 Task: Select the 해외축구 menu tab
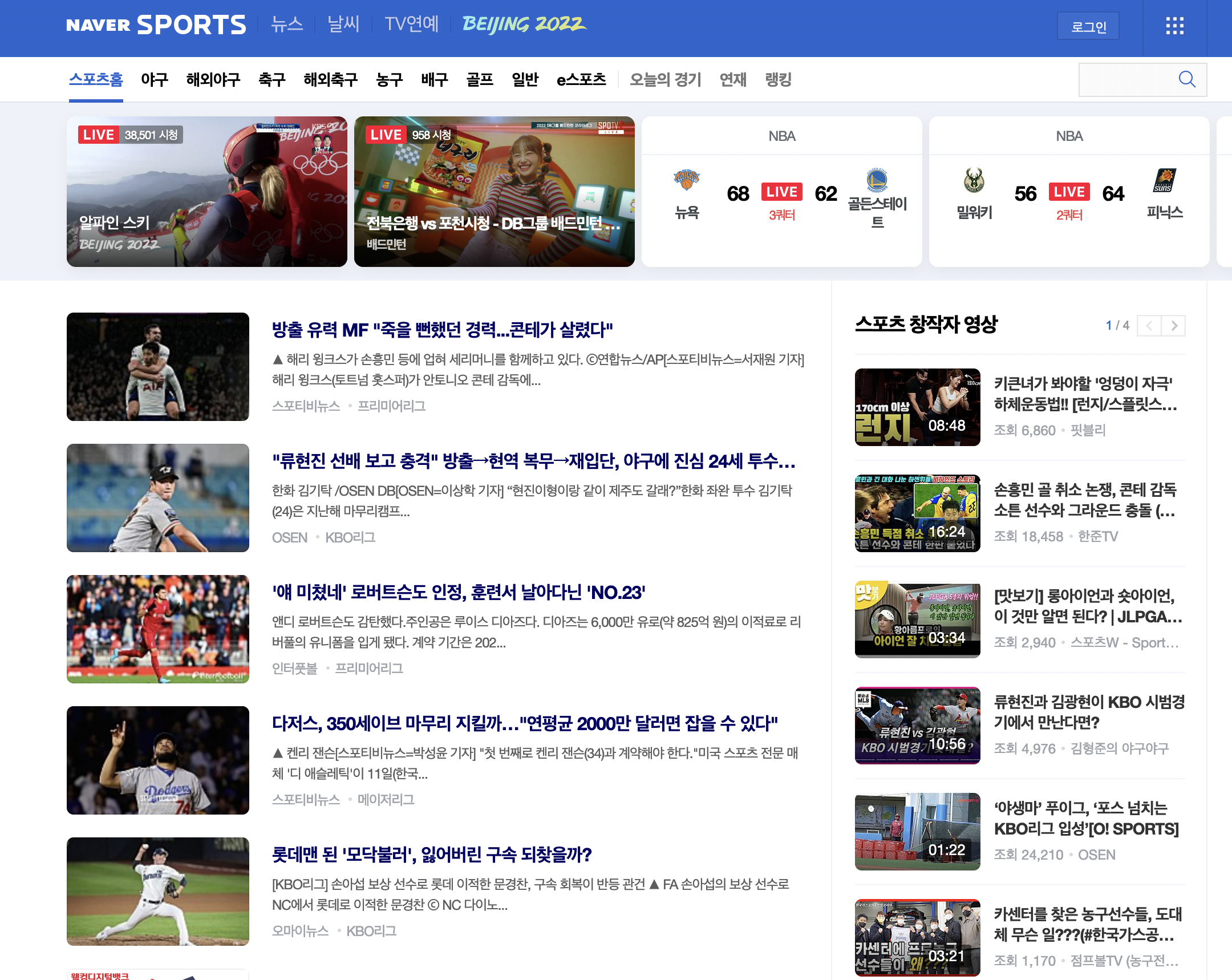tap(330, 79)
